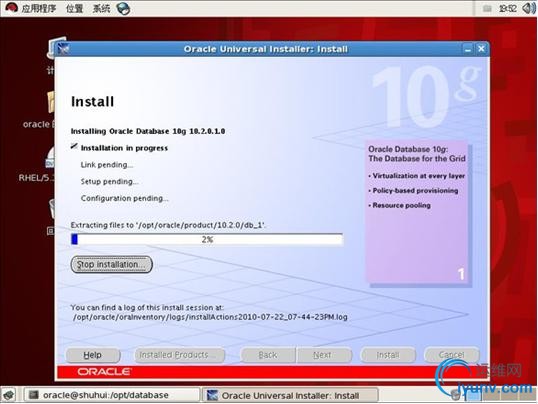Open the 位置 places menu
Screen dimensions: 538x404
coord(74,8)
